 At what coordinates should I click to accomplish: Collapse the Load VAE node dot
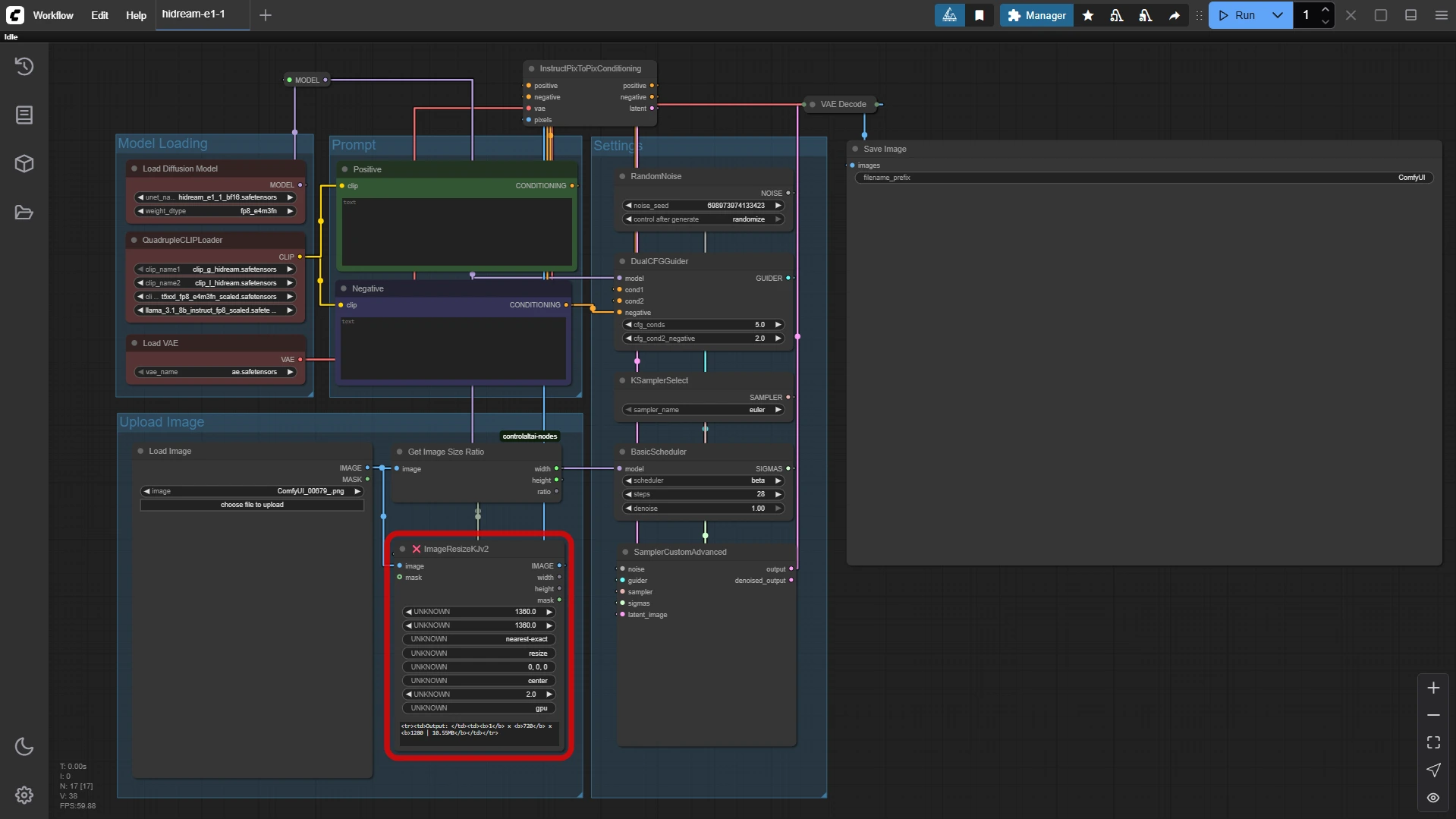coord(134,343)
